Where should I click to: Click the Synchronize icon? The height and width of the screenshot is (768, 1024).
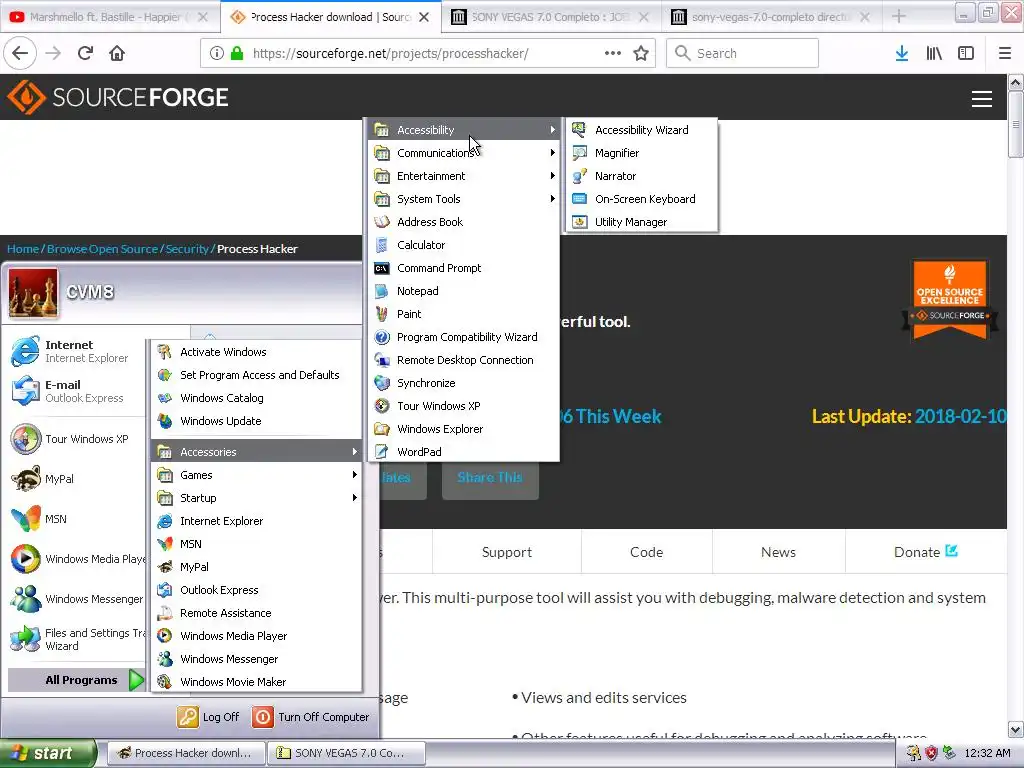click(382, 383)
